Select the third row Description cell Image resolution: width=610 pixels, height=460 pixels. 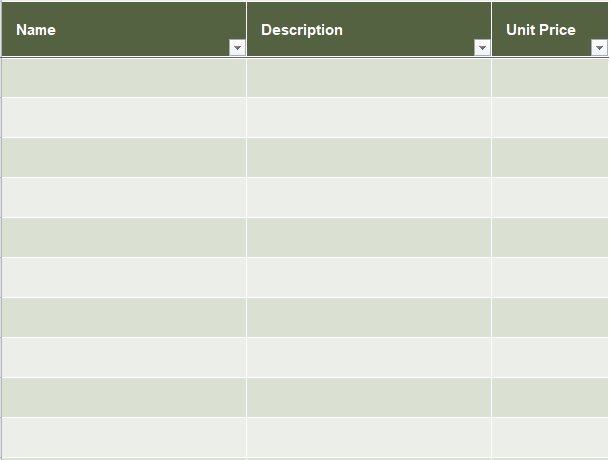369,157
